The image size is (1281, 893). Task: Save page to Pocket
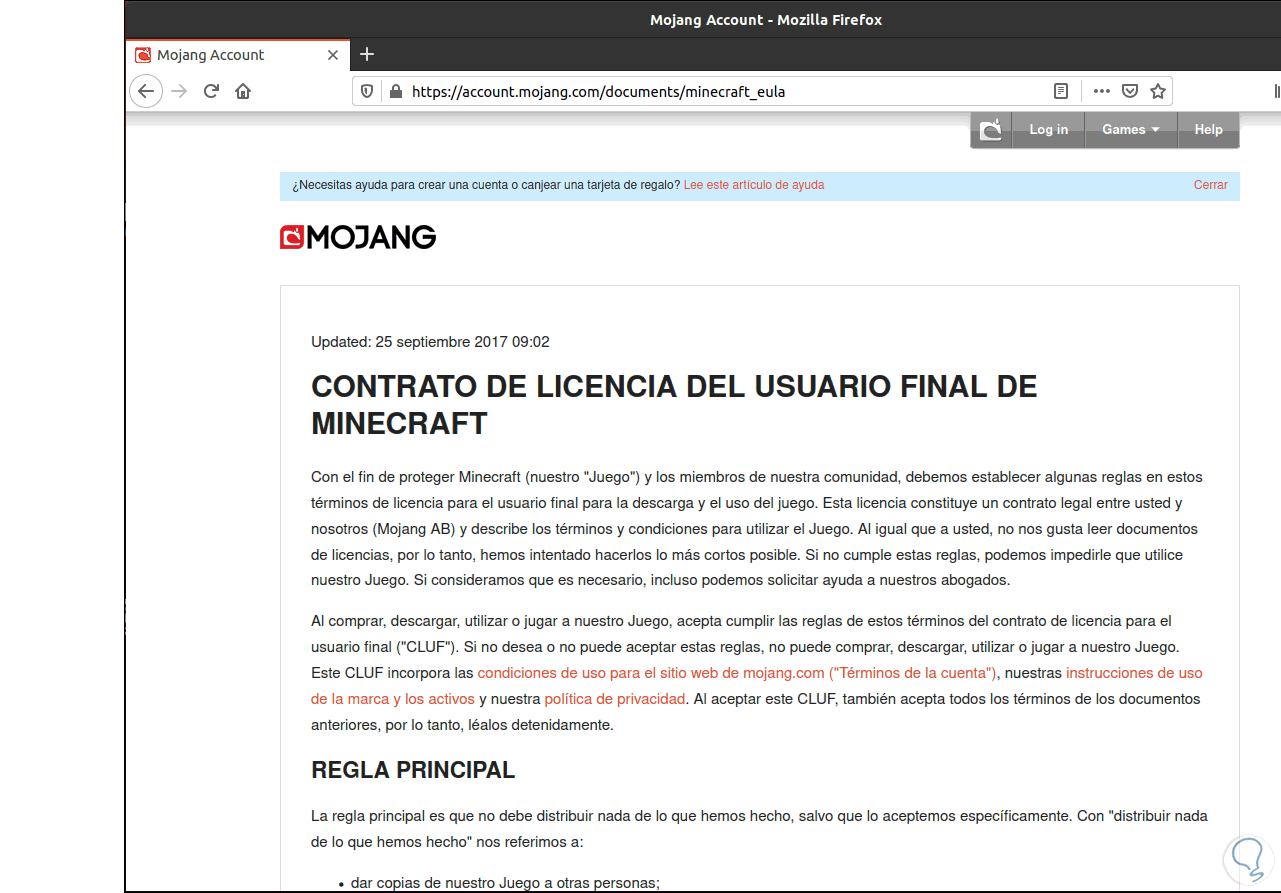coord(1129,91)
